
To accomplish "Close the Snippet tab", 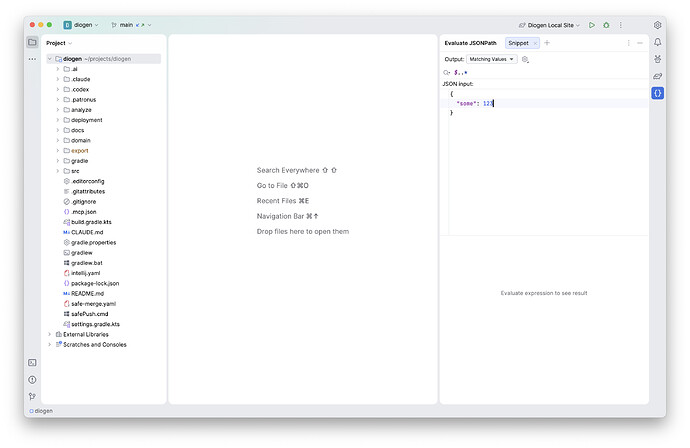I will click(x=535, y=43).
